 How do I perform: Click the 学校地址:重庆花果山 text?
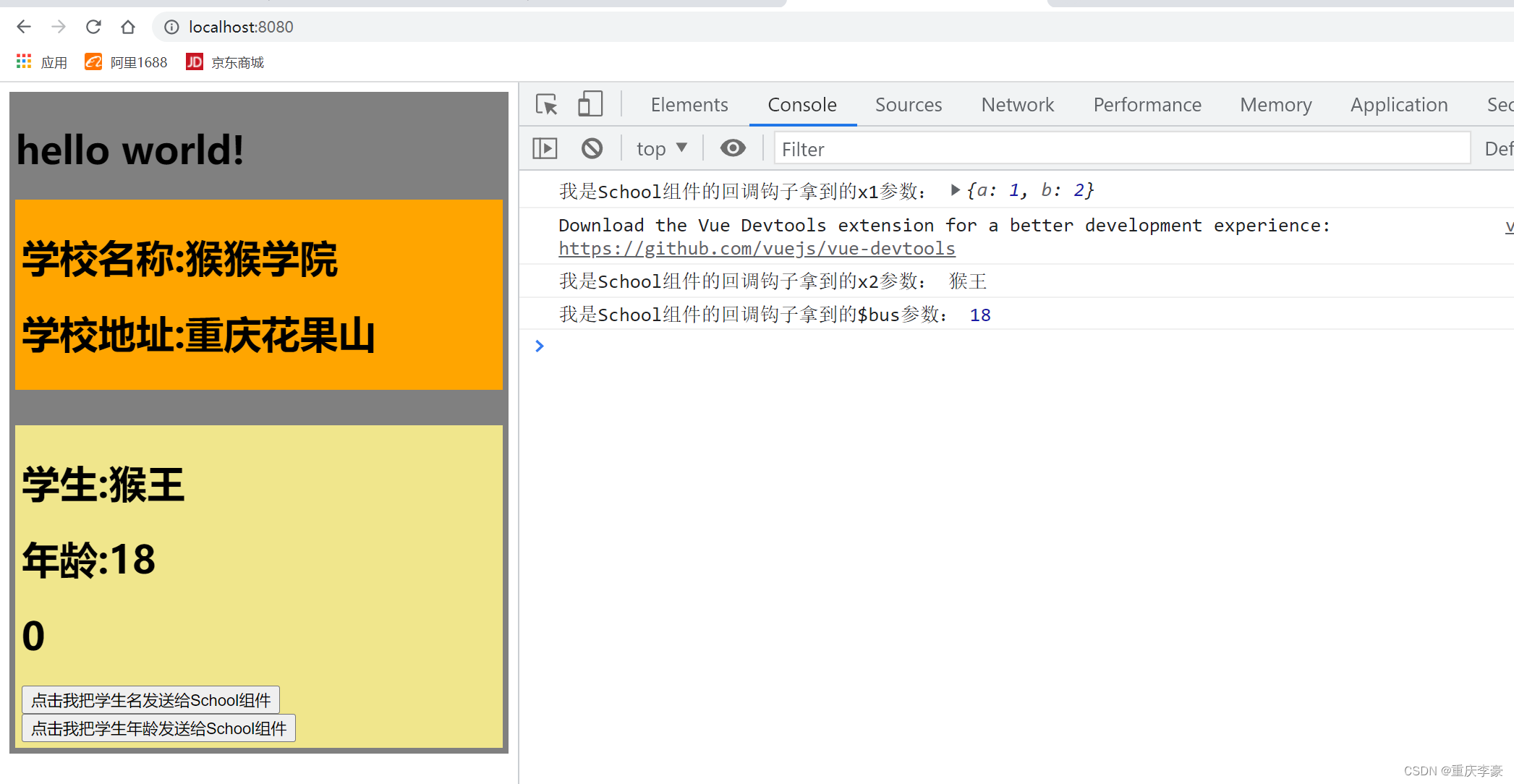click(x=198, y=336)
